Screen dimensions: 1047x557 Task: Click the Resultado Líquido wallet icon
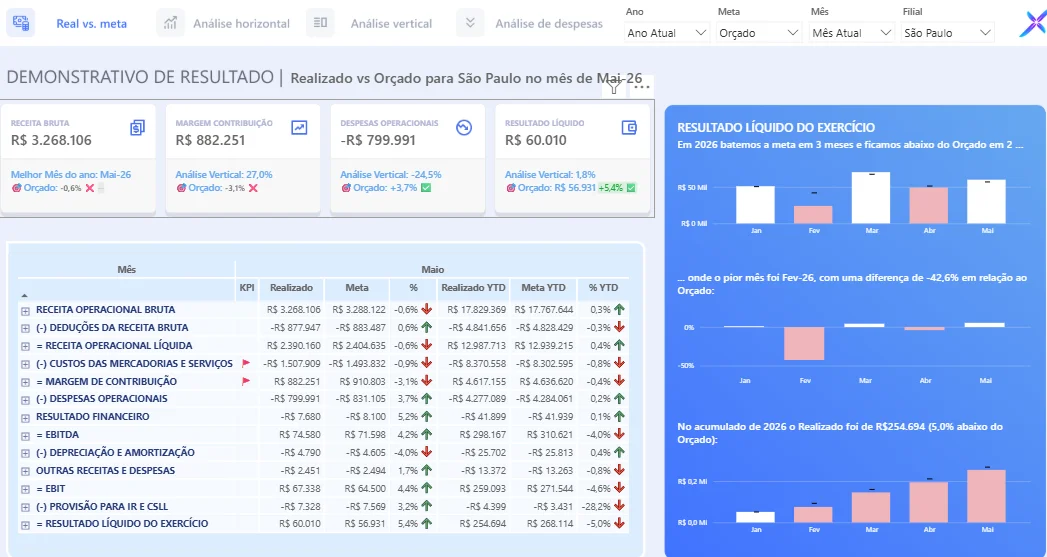(x=629, y=128)
